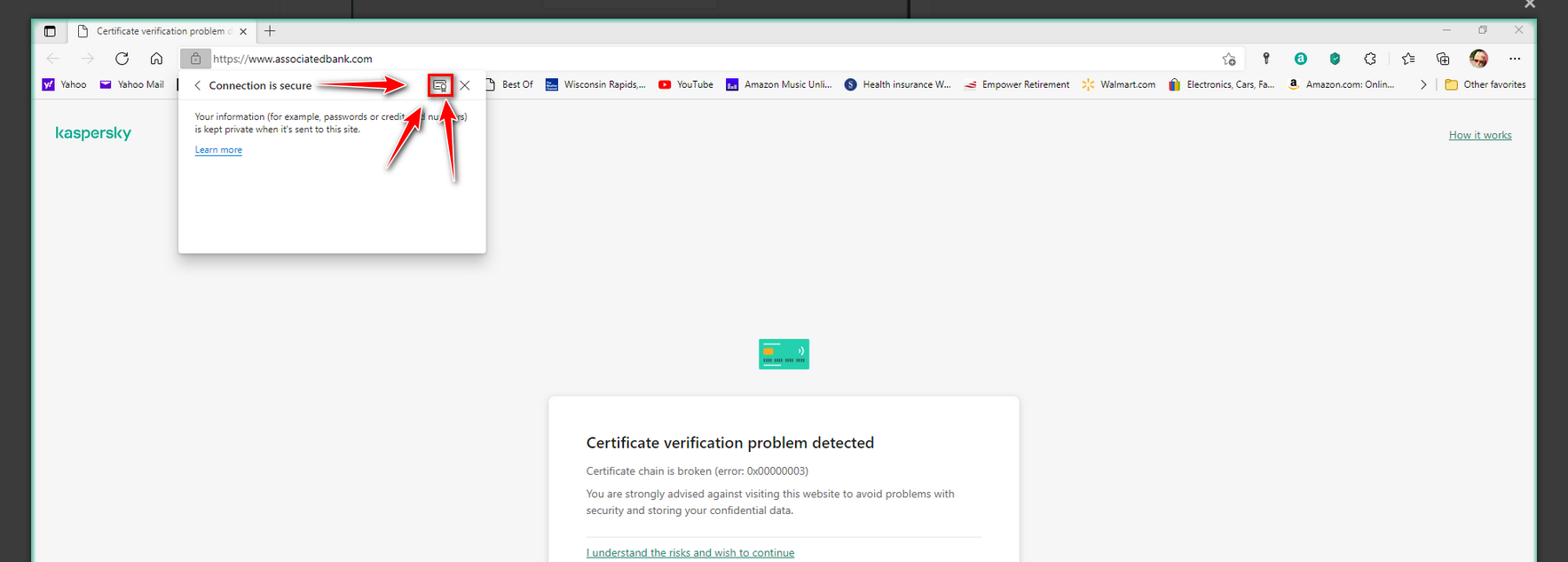The height and width of the screenshot is (562, 1568).
Task: Click the browser Forward arrow button
Action: pyautogui.click(x=87, y=59)
